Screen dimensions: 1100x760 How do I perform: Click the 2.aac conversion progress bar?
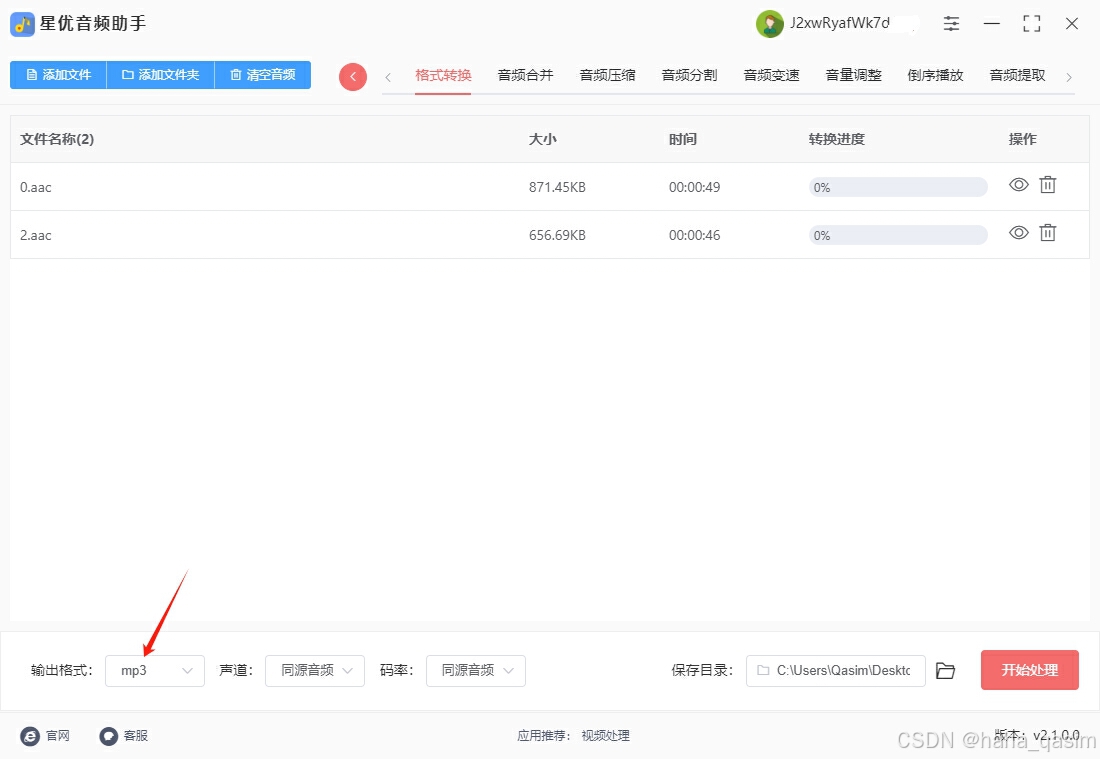point(898,235)
